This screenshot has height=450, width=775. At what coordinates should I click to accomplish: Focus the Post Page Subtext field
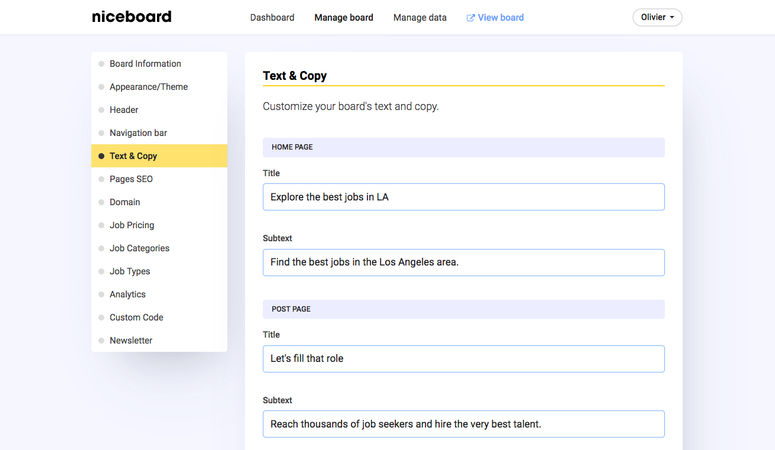[x=464, y=424]
